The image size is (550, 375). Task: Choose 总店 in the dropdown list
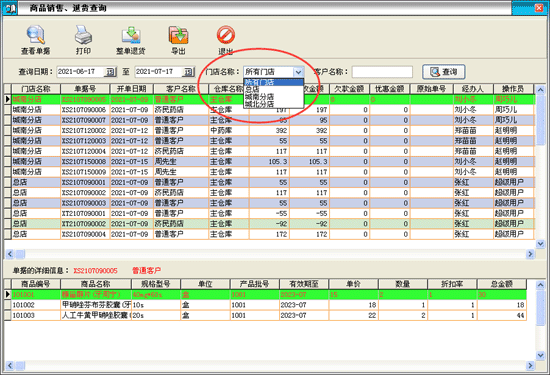click(274, 89)
